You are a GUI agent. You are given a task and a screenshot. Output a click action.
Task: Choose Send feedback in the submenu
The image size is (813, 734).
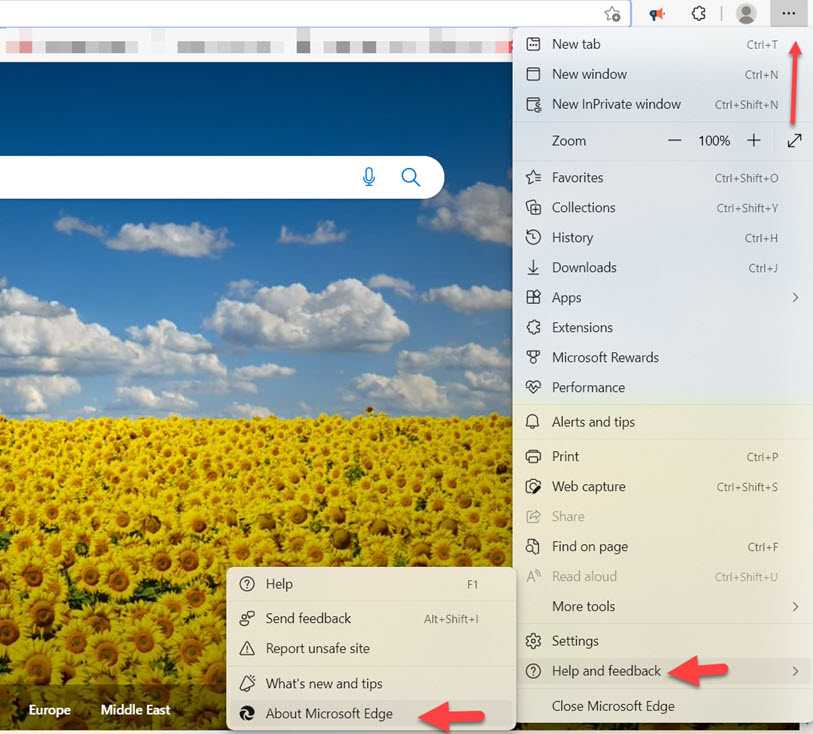pos(308,618)
